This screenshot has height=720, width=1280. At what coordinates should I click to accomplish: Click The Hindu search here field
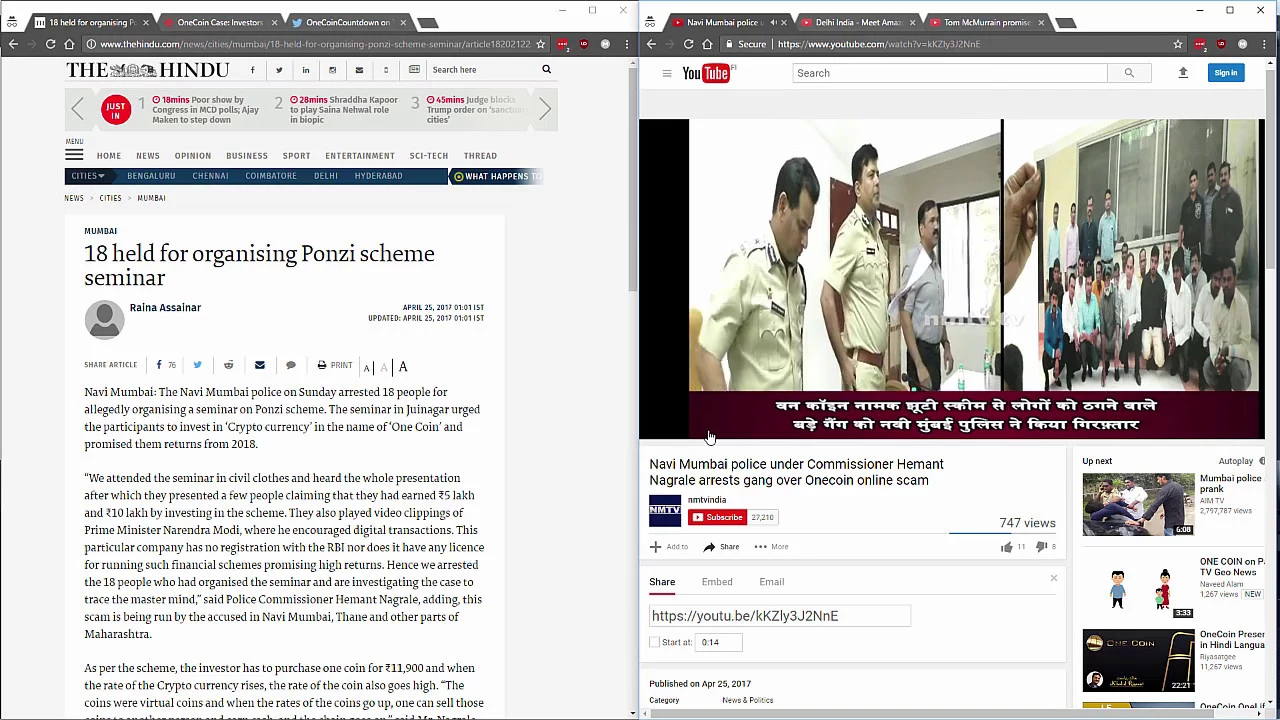click(482, 70)
